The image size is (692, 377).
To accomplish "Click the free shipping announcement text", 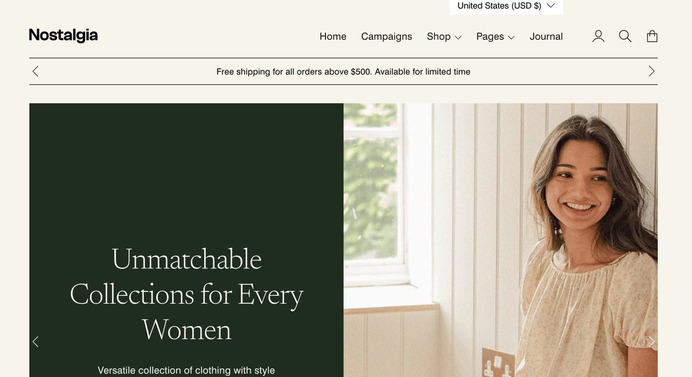I will [343, 72].
